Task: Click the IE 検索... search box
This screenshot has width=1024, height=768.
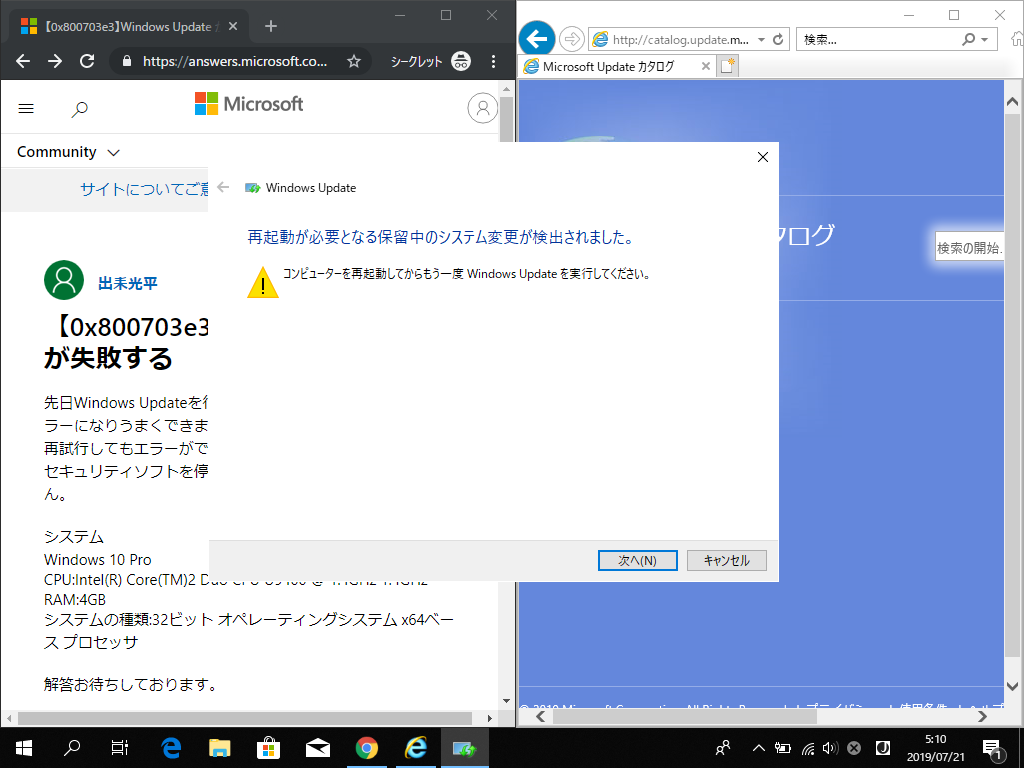Action: pyautogui.click(x=878, y=40)
